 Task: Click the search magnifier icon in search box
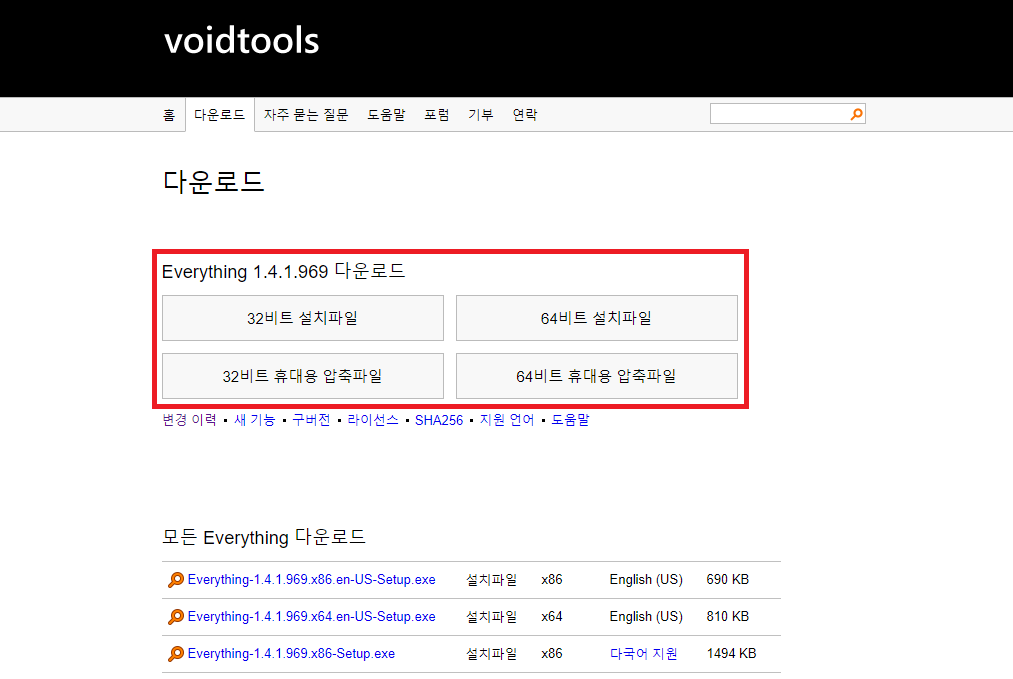pos(857,114)
